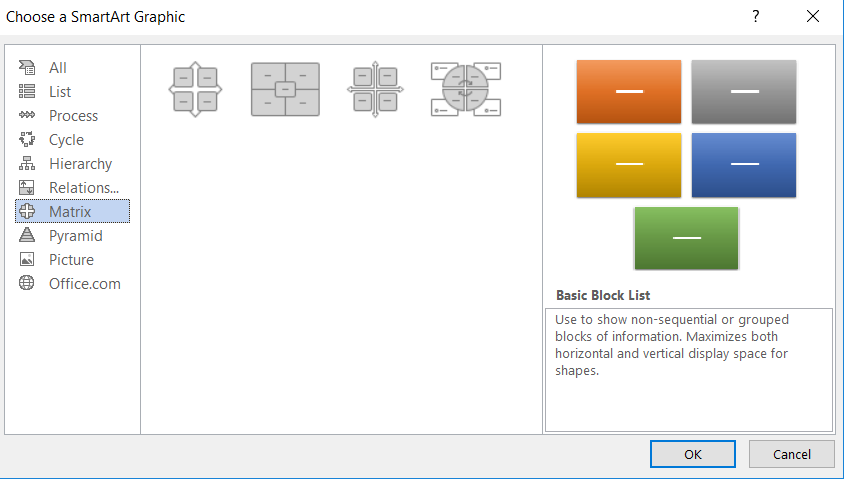Select the Titled Matrix layout thumbnail

[285, 90]
